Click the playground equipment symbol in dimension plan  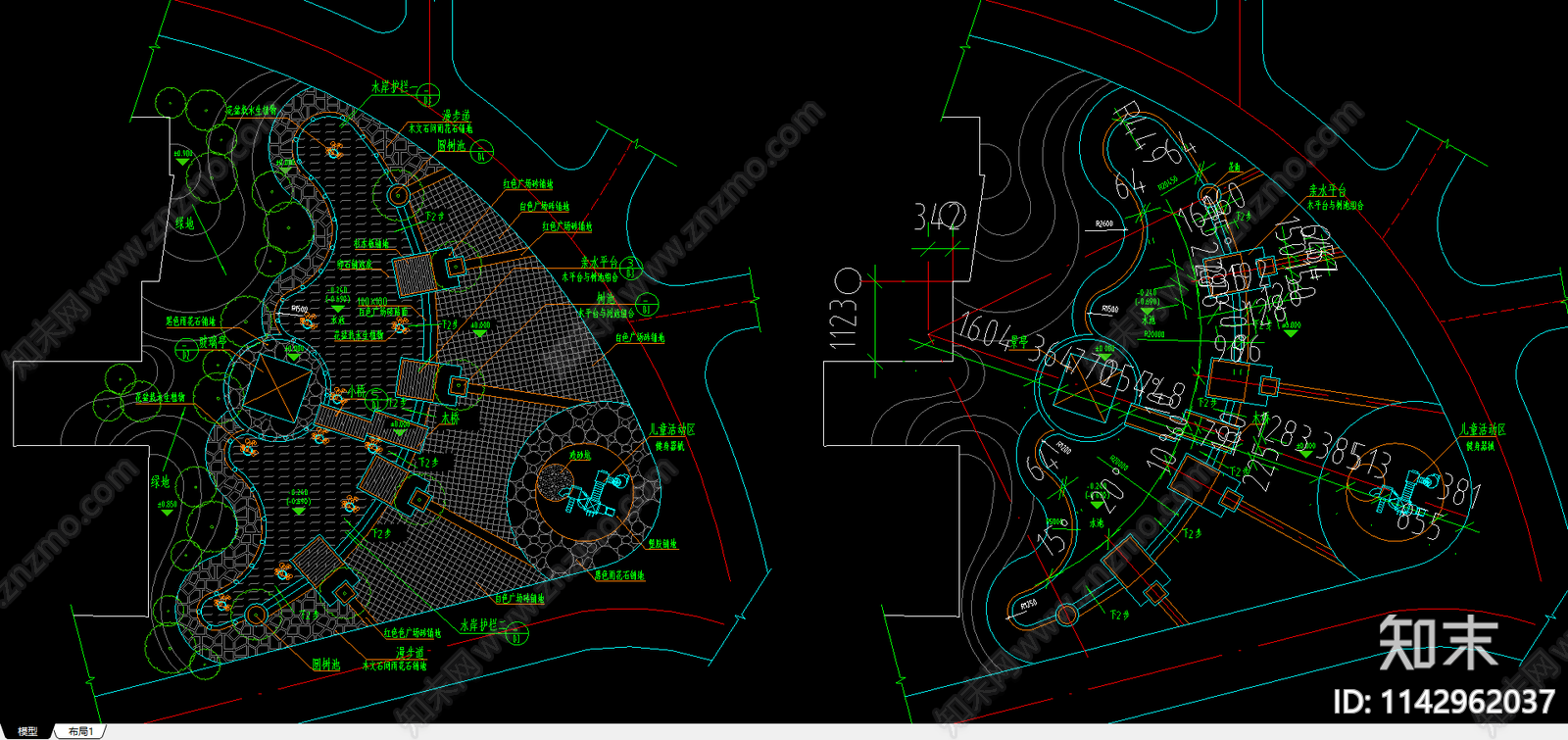[x=1404, y=493]
